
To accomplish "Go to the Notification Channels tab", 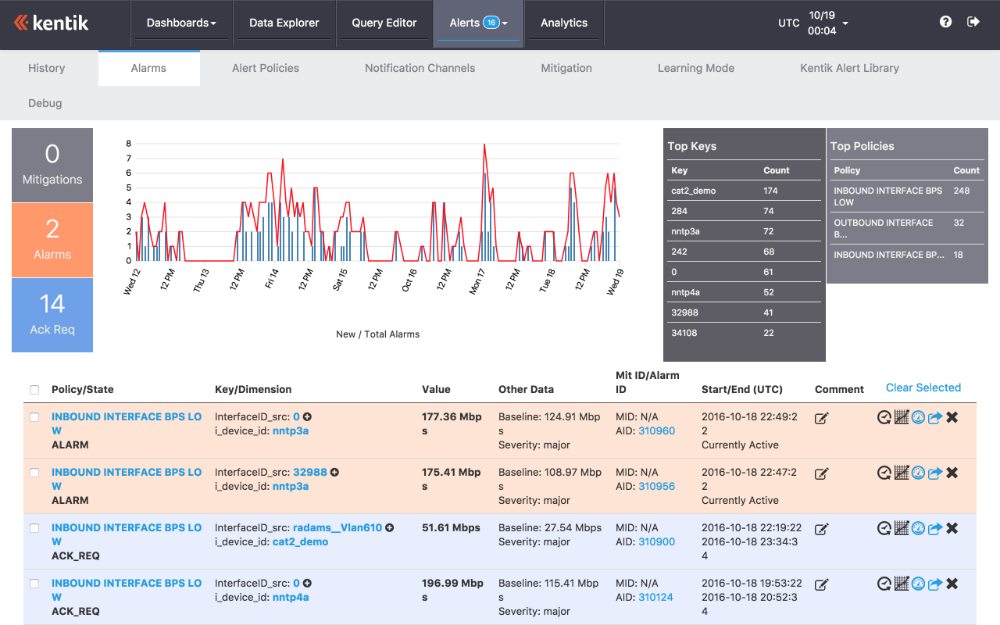I will (x=420, y=68).
